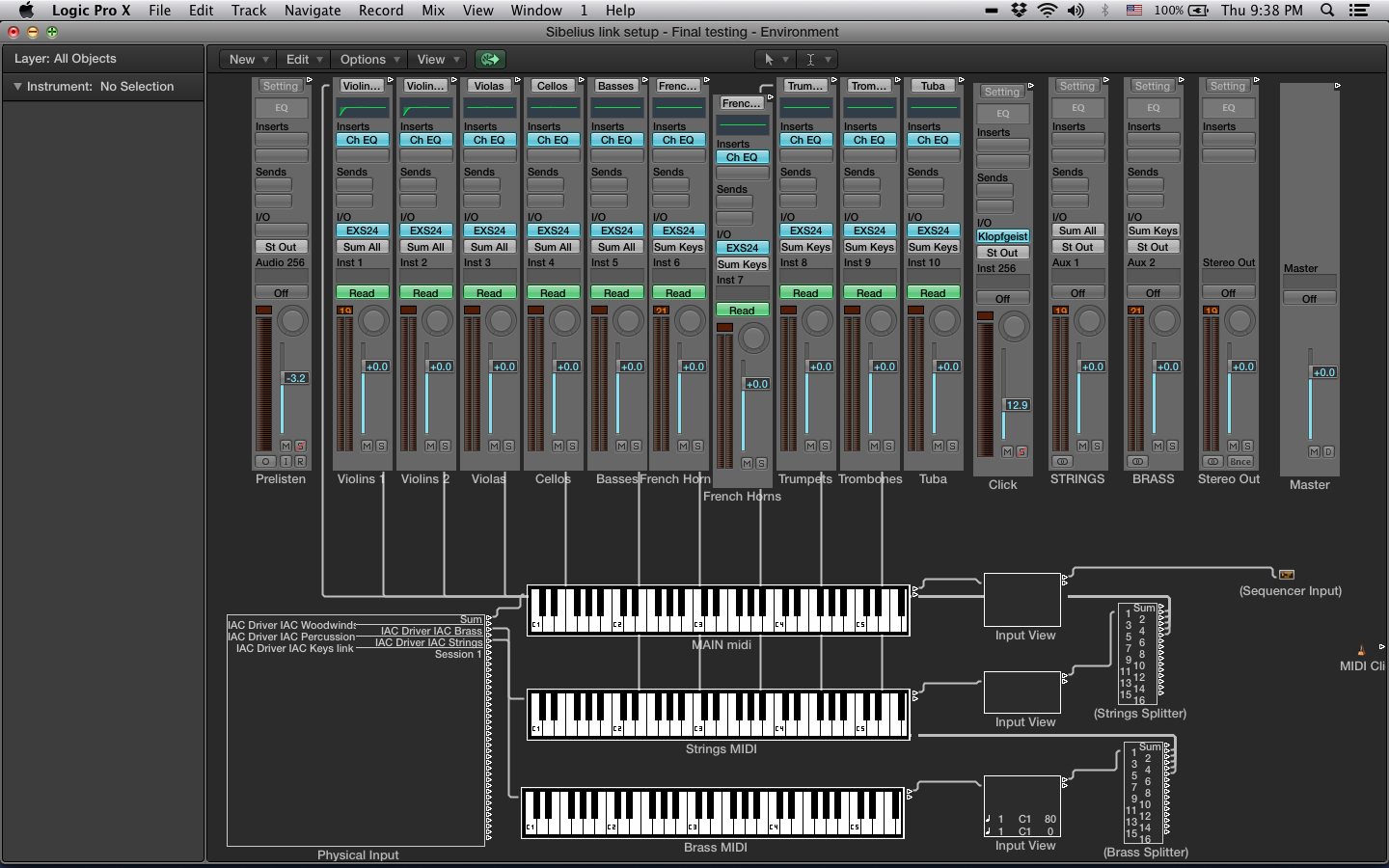Open the Mix menu

[x=433, y=11]
